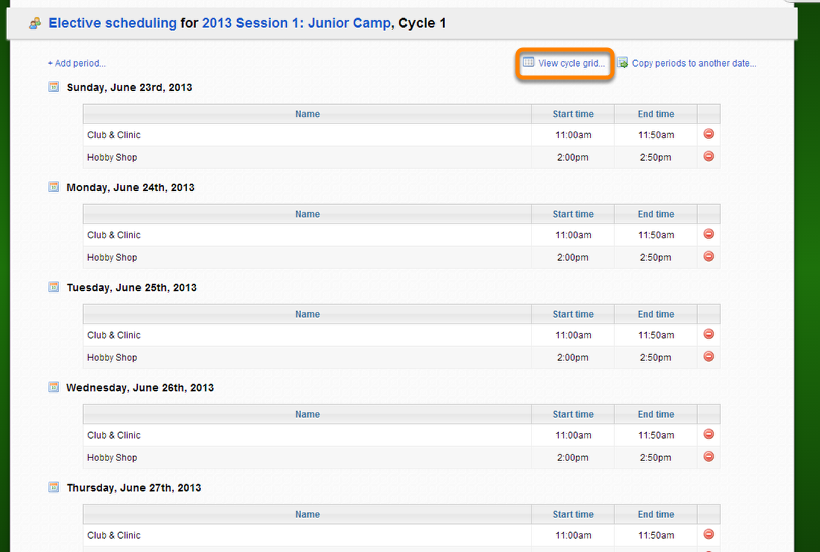Open the Elective scheduling link
The image size is (820, 552).
pyautogui.click(x=112, y=23)
